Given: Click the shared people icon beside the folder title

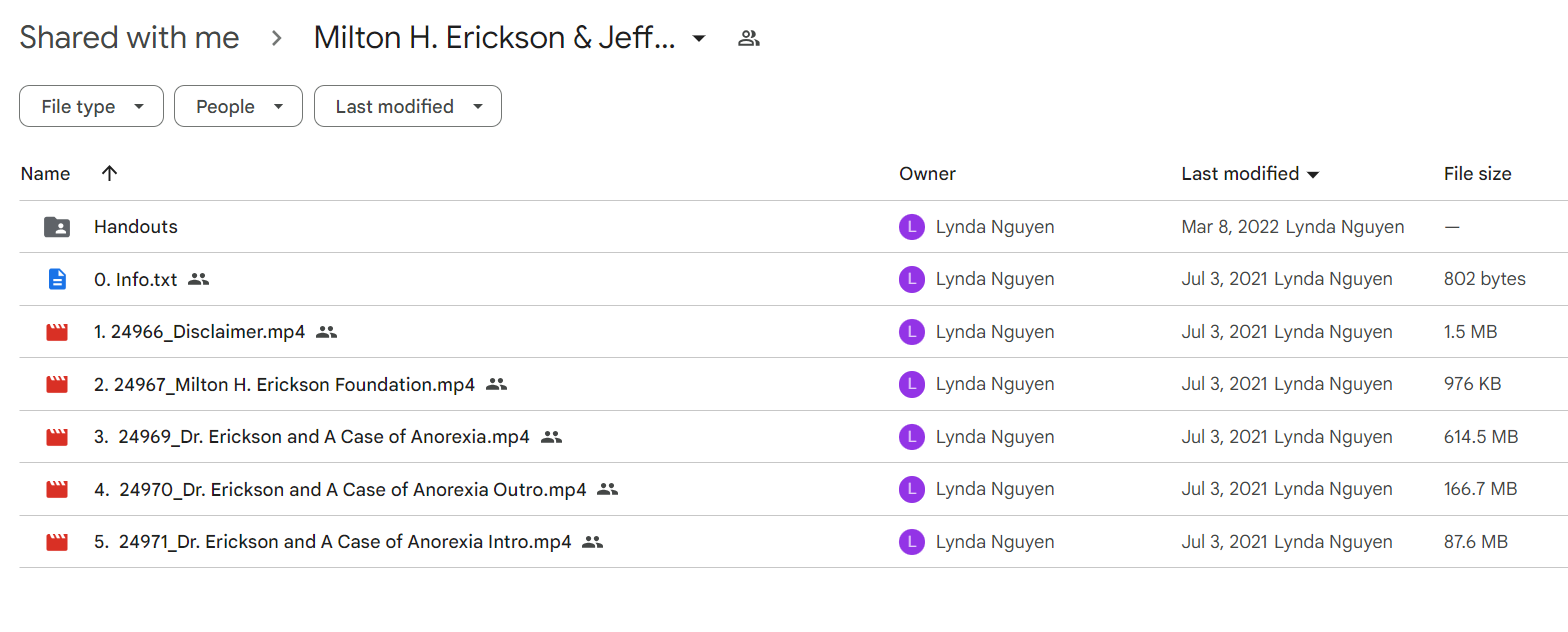Looking at the screenshot, I should coord(748,39).
